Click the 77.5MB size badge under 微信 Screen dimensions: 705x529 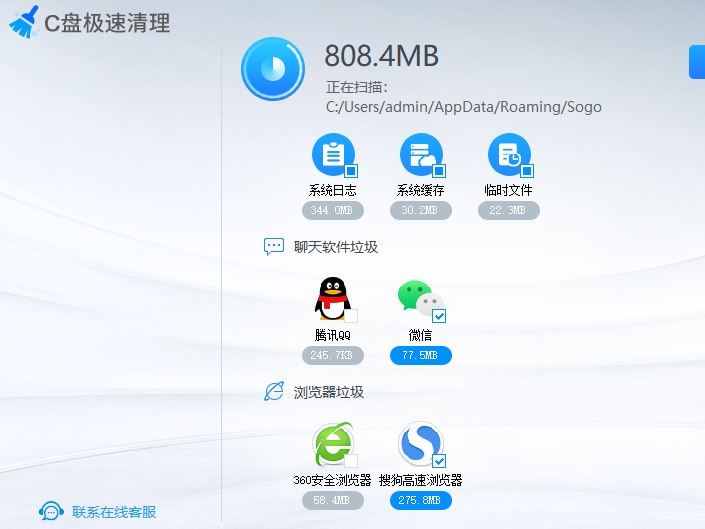pos(421,356)
